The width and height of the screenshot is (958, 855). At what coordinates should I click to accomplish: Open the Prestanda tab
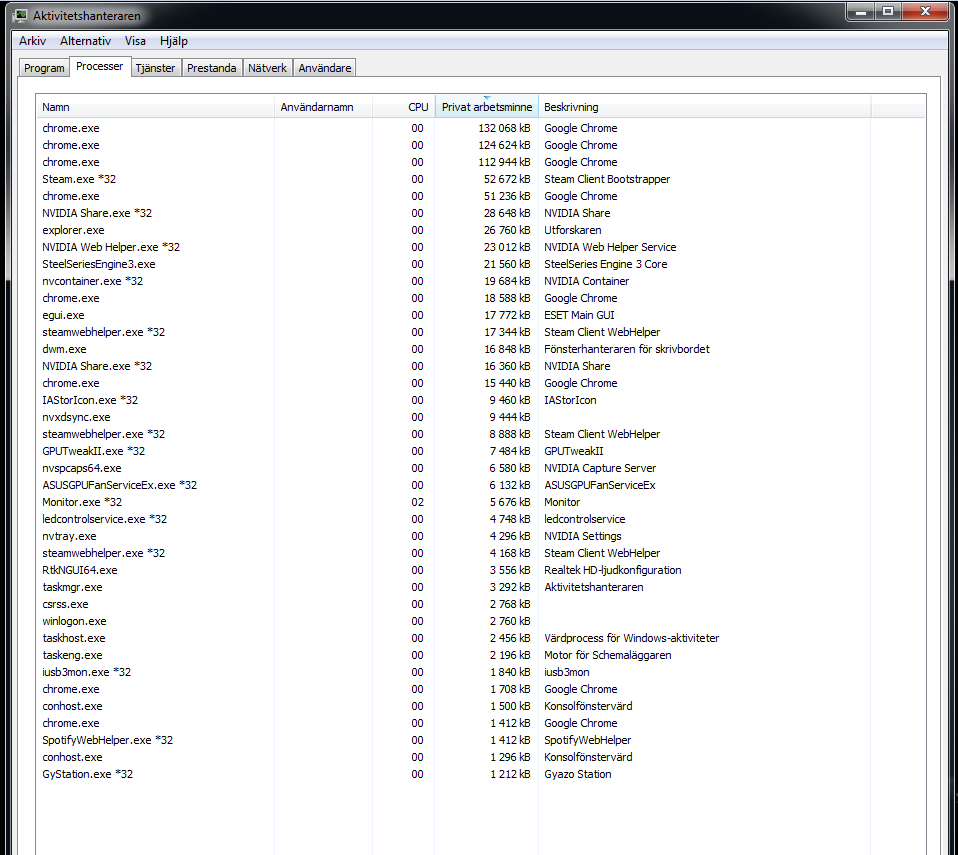(x=211, y=68)
